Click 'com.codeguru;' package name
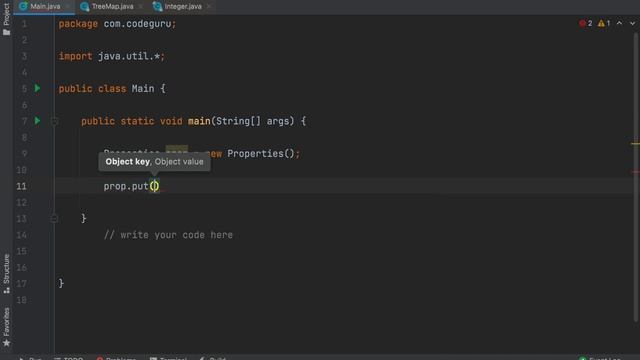Screen dimensions: 640x360 pyautogui.click(x=140, y=24)
